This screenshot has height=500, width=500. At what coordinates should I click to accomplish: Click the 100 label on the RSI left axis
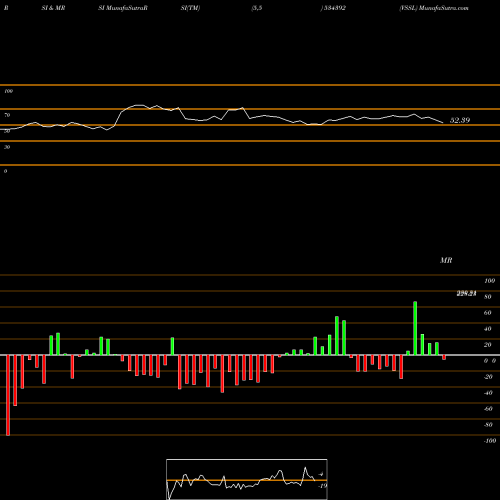tap(8, 91)
